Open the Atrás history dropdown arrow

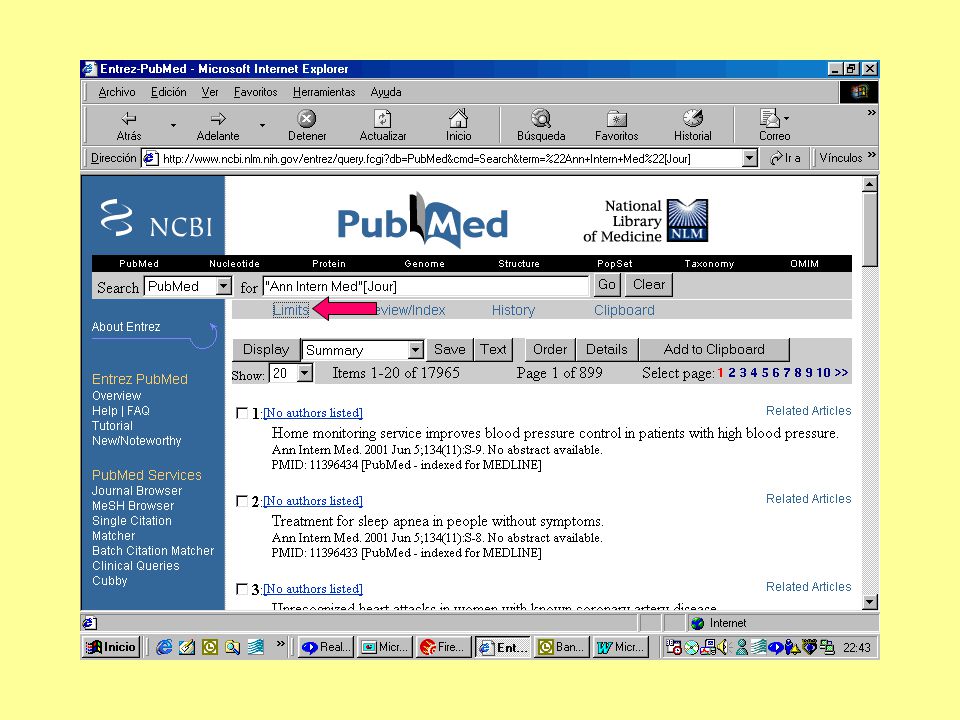coord(173,126)
